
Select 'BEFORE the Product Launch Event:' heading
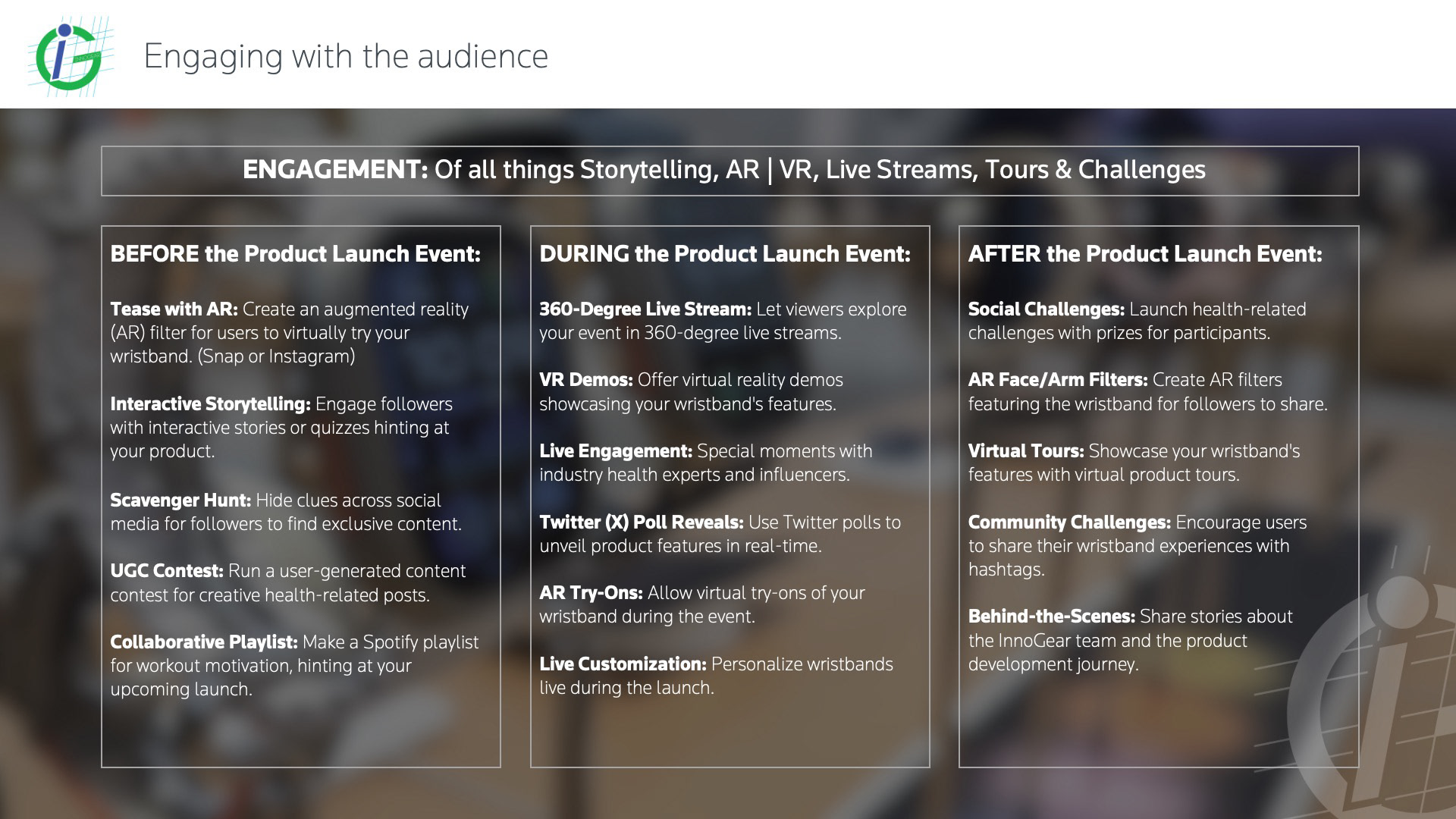(x=296, y=253)
